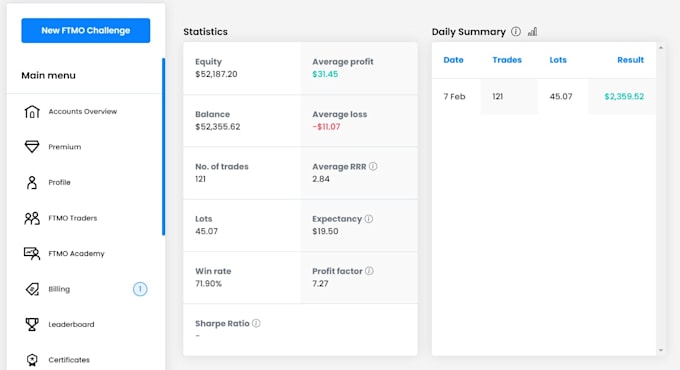Select the Premium diamond icon
Screen dimensions: 680x370
point(32,147)
